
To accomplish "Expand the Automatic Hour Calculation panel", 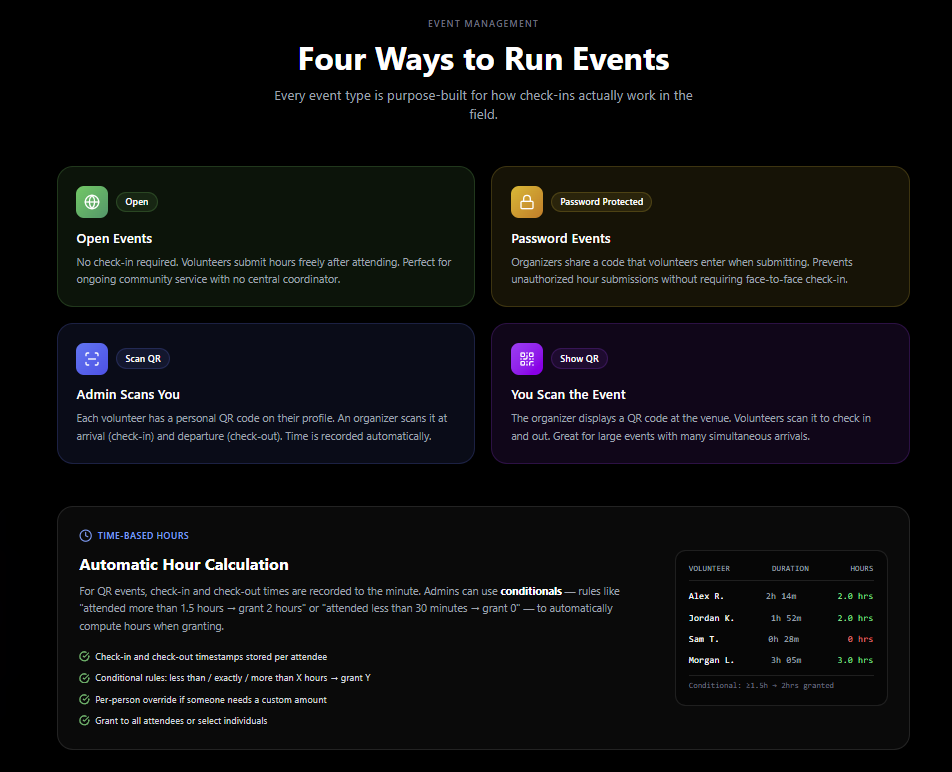I will pyautogui.click(x=183, y=564).
